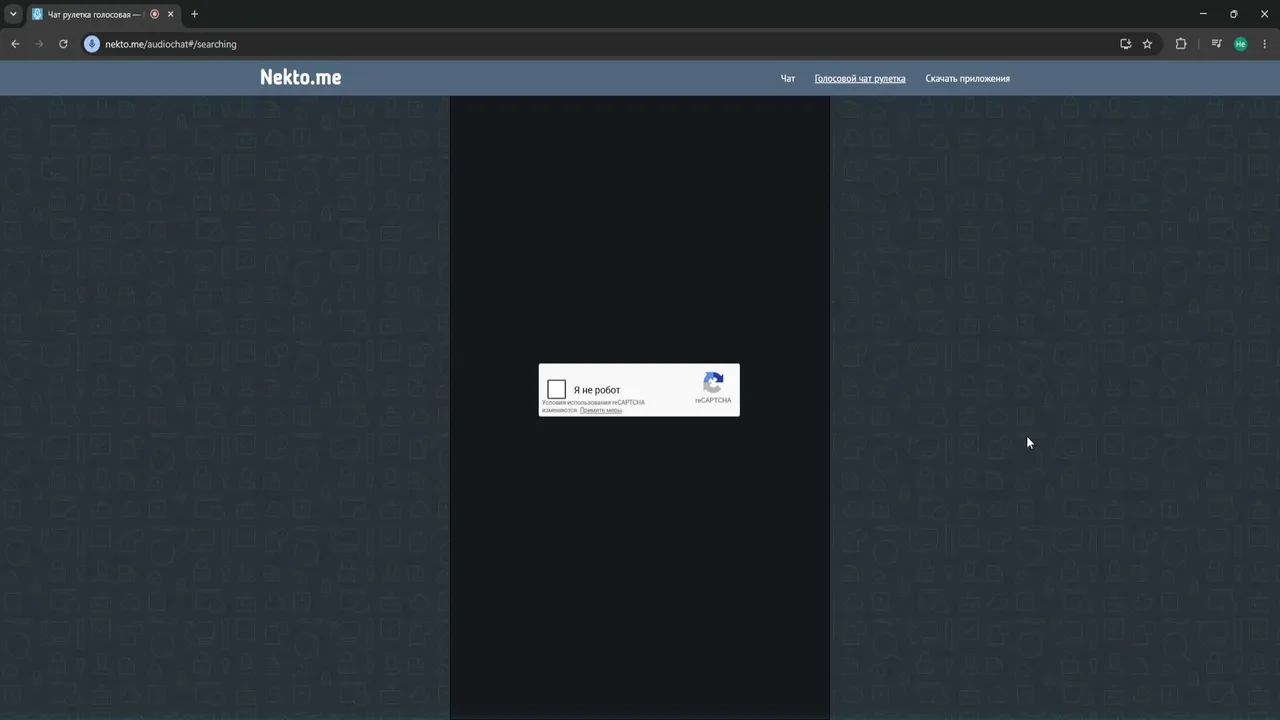
Task: Open the tab search dropdown arrow
Action: (x=13, y=14)
